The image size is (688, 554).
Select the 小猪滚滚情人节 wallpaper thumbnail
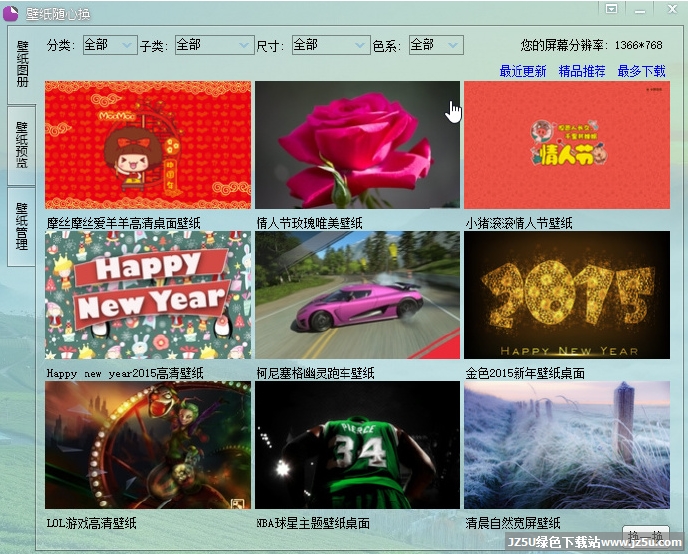pyautogui.click(x=567, y=145)
